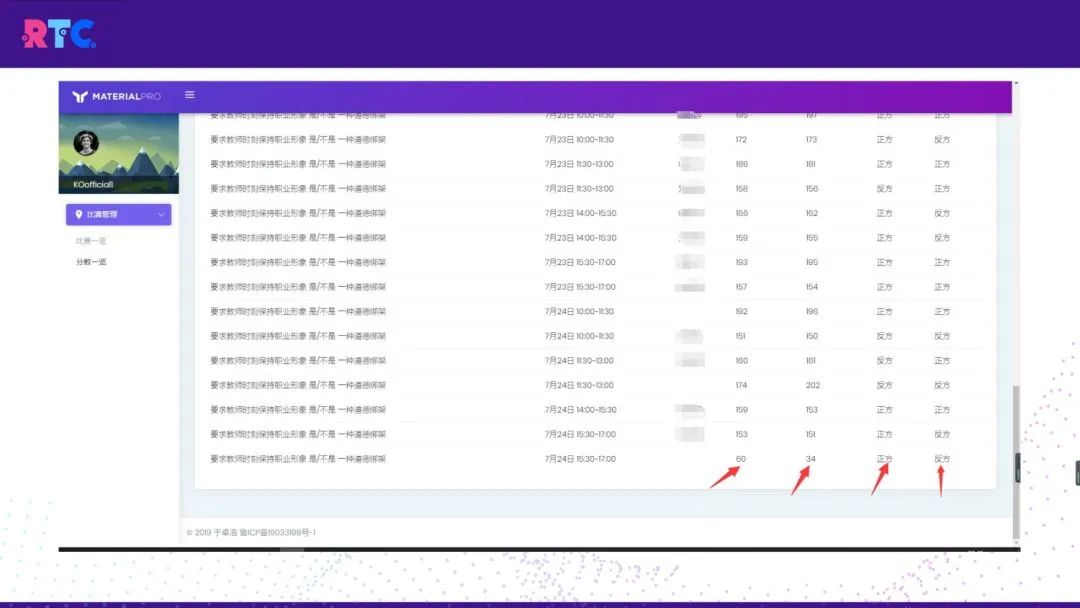Screen dimensions: 1080x608
Task: Click the MATERIALPRO brand text
Action: click(x=127, y=96)
